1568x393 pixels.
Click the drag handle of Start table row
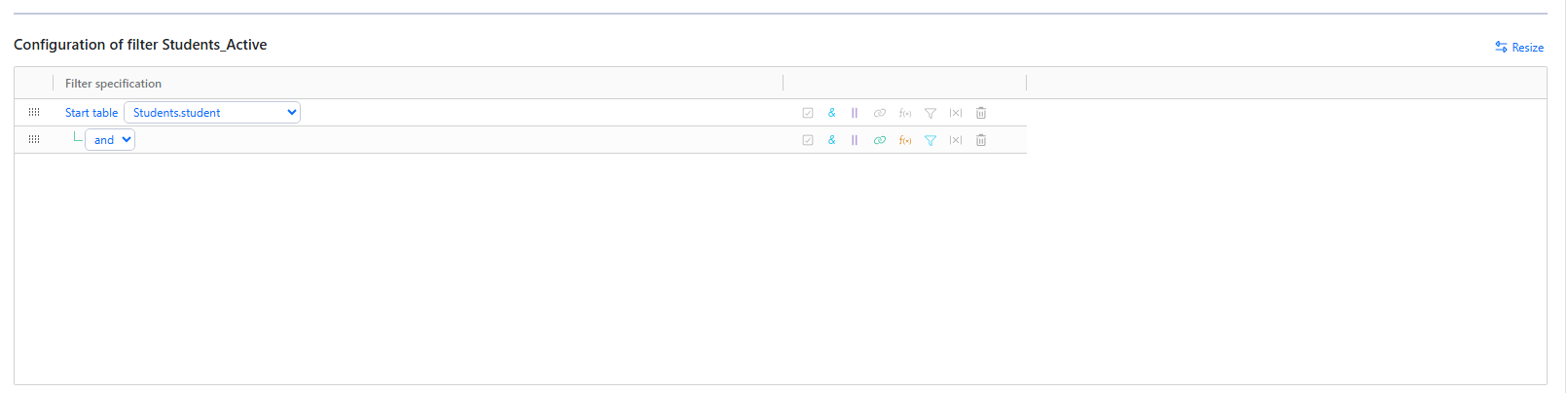pyautogui.click(x=34, y=113)
